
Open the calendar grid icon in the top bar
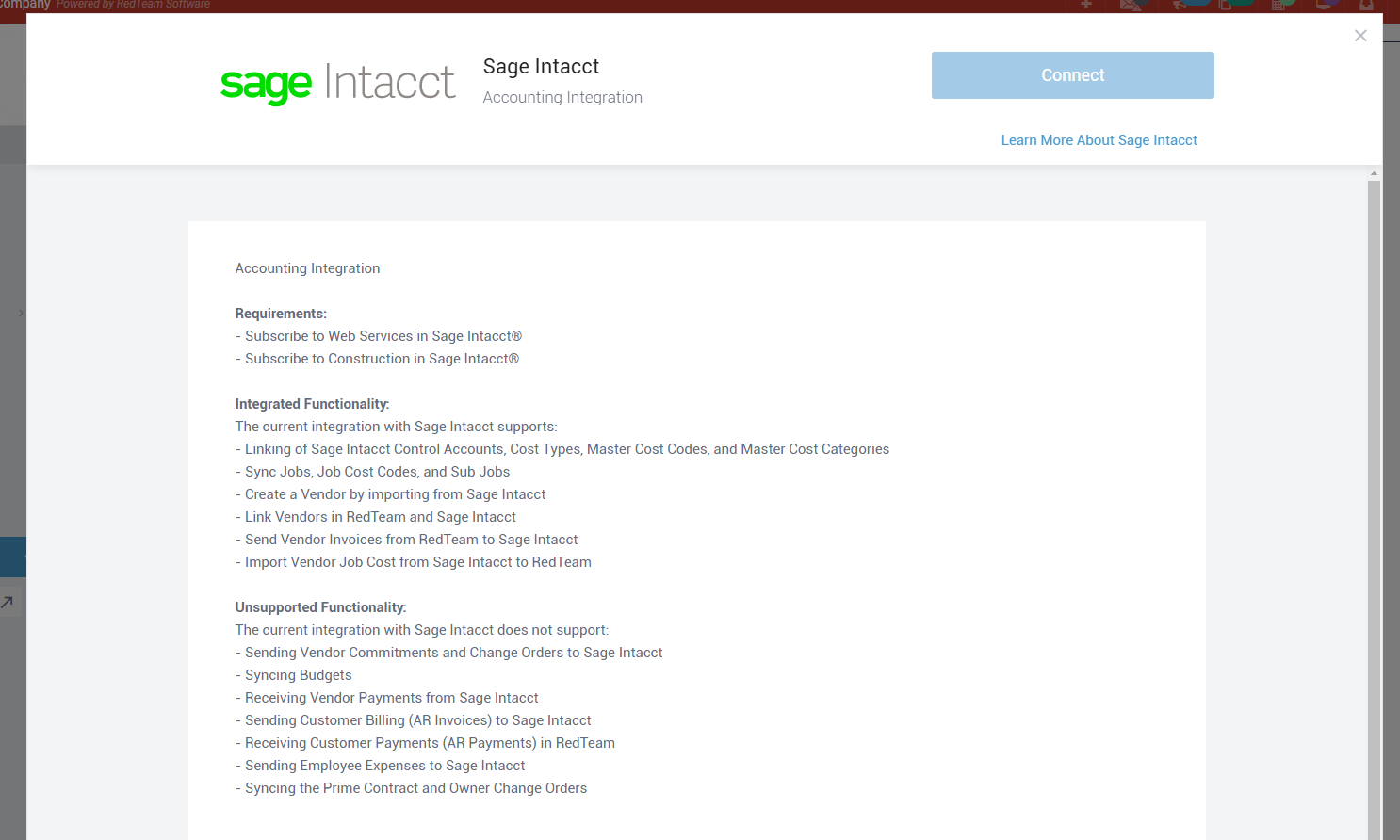pyautogui.click(x=1278, y=5)
